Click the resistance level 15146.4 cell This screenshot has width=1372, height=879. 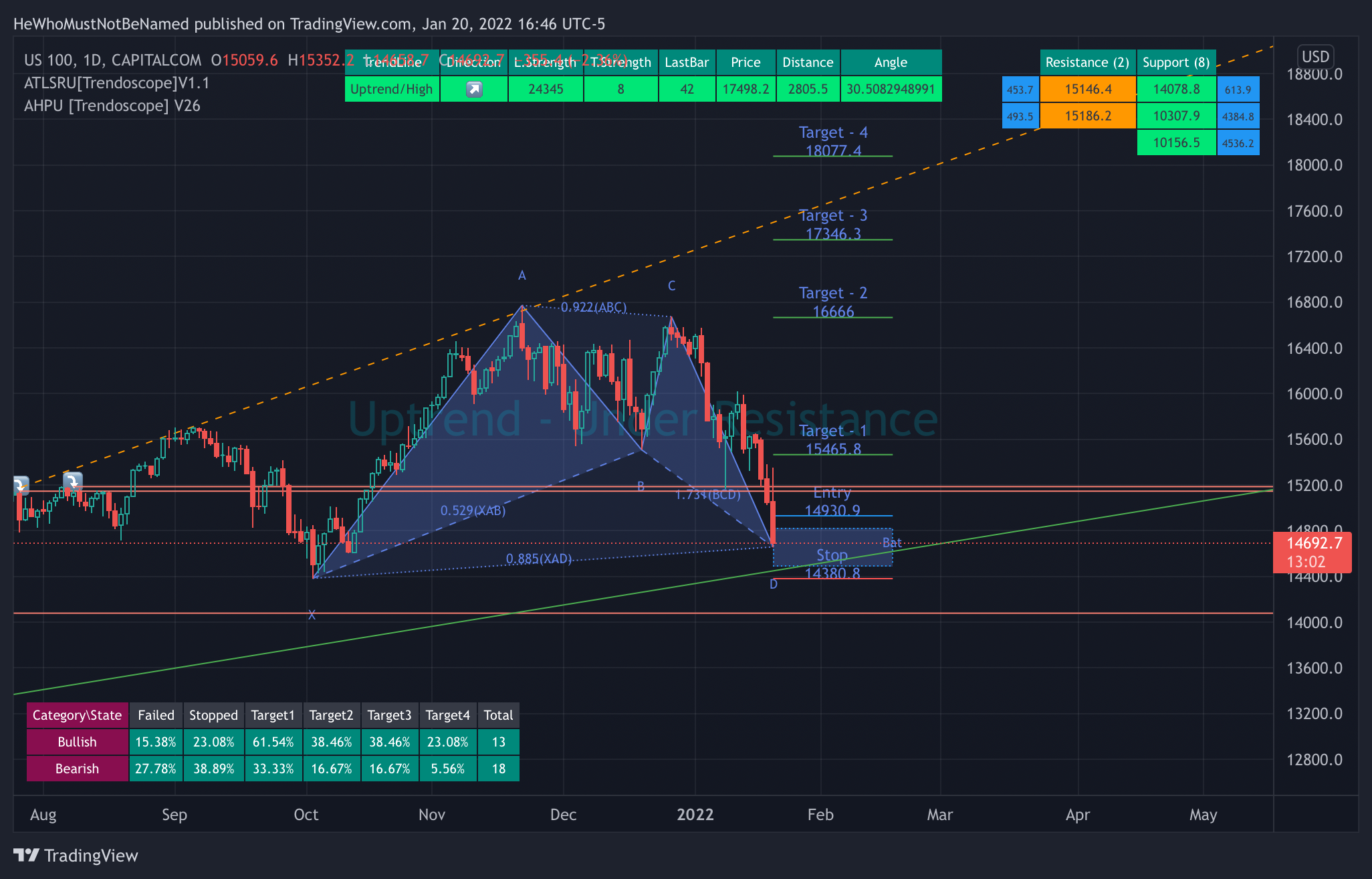click(1088, 89)
